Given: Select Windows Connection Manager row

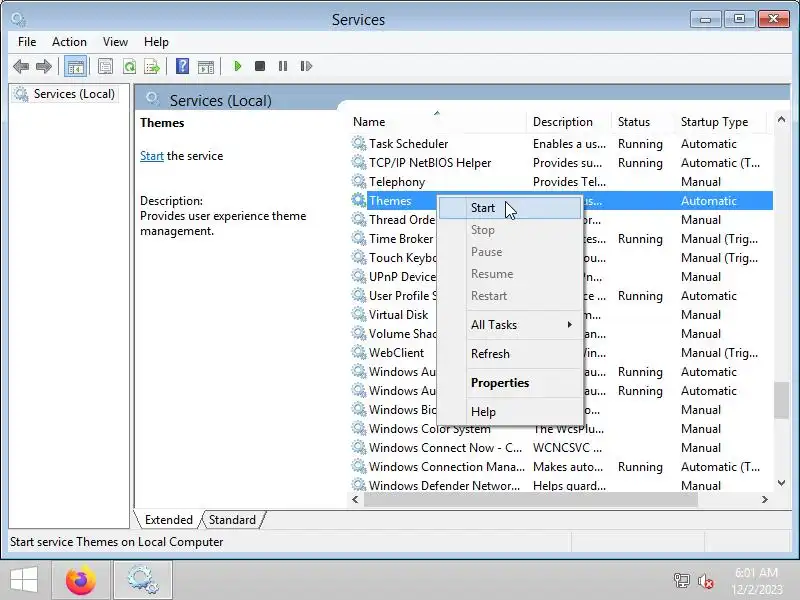Looking at the screenshot, I should click(561, 466).
